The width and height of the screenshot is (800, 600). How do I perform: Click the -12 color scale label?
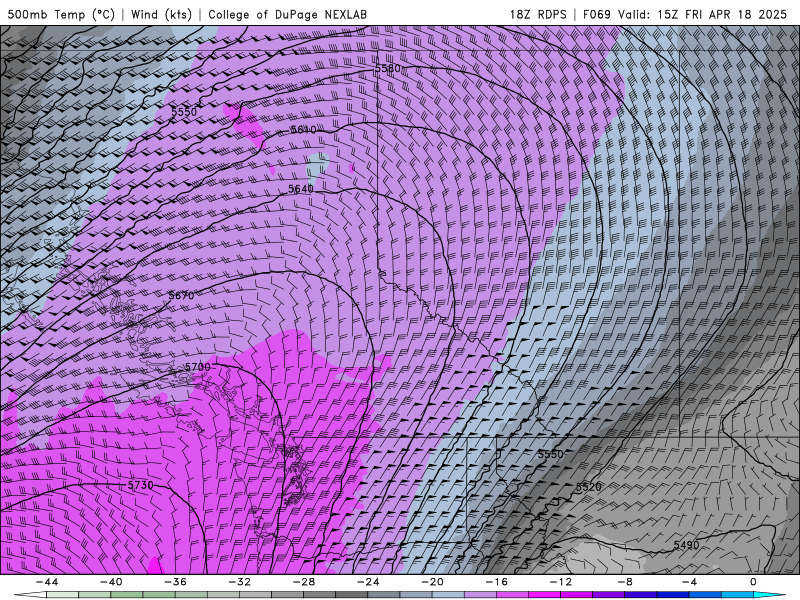(560, 582)
